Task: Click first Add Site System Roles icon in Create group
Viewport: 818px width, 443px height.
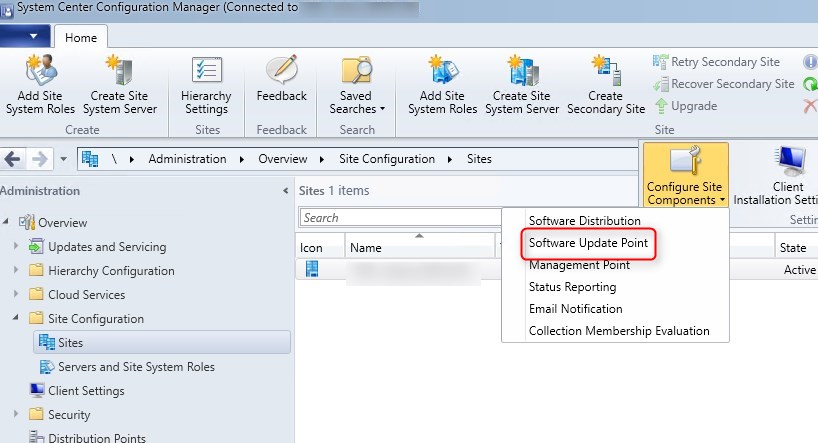Action: click(41, 69)
